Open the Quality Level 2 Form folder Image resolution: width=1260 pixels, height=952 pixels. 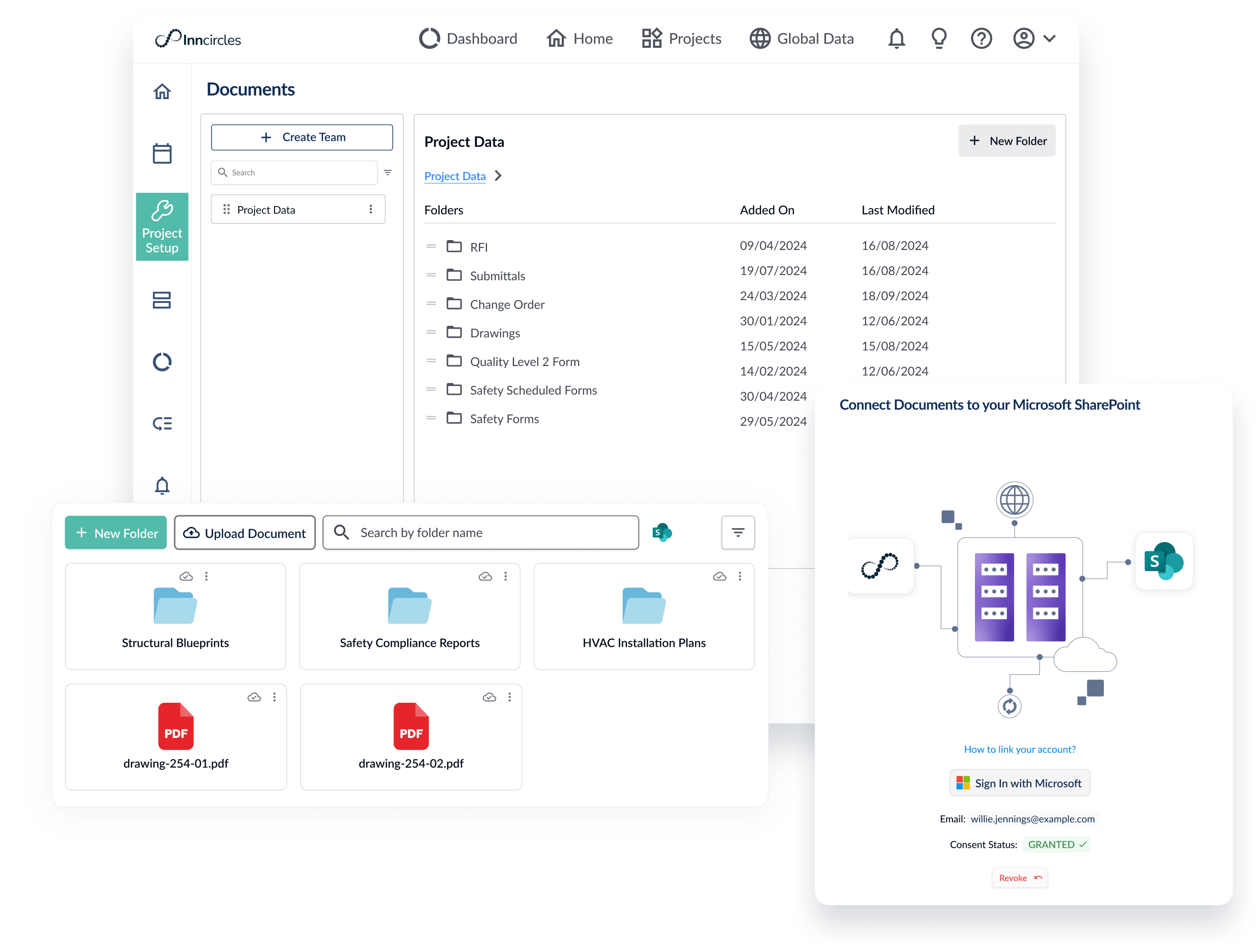pos(525,362)
